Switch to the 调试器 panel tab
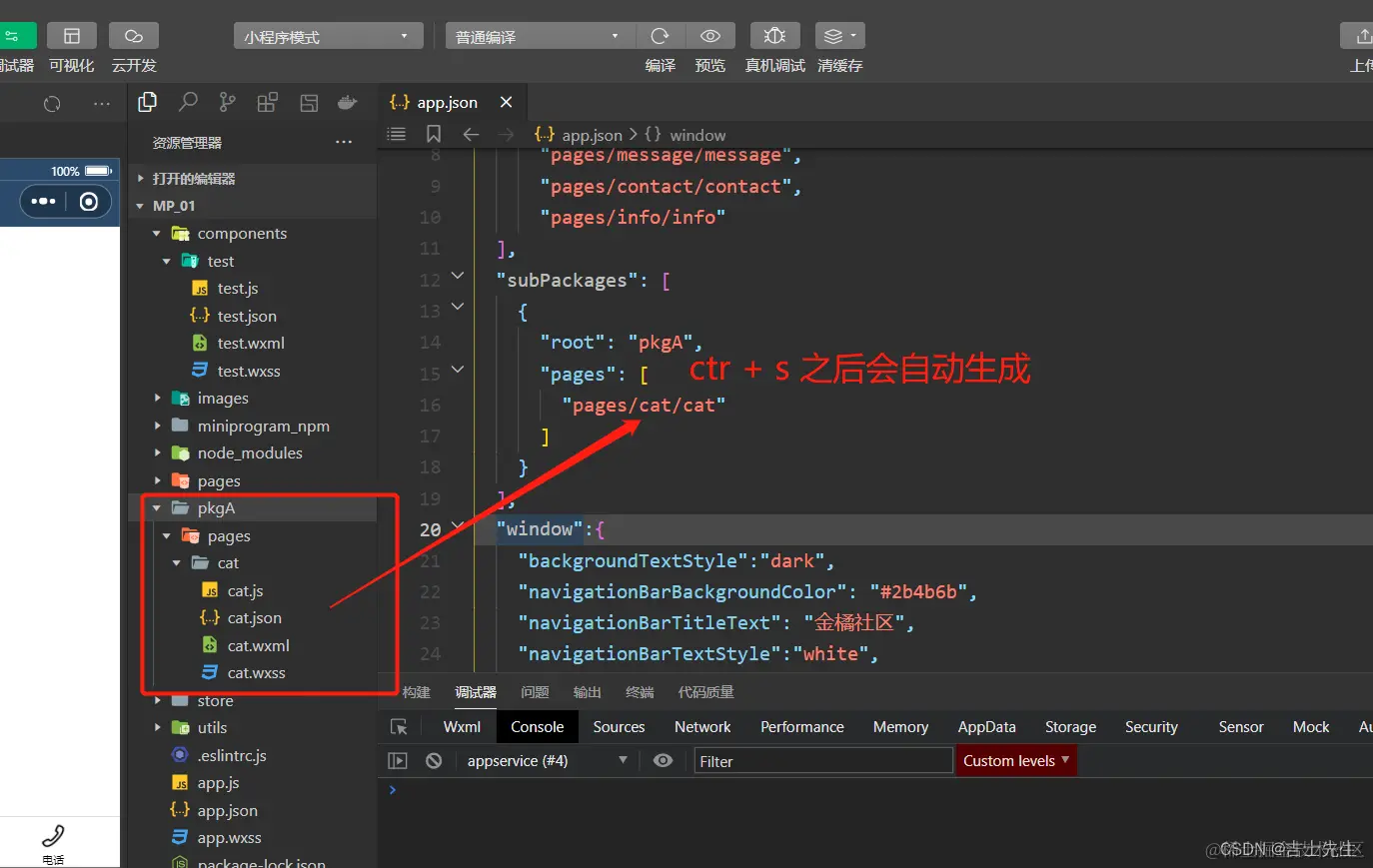 (x=476, y=692)
